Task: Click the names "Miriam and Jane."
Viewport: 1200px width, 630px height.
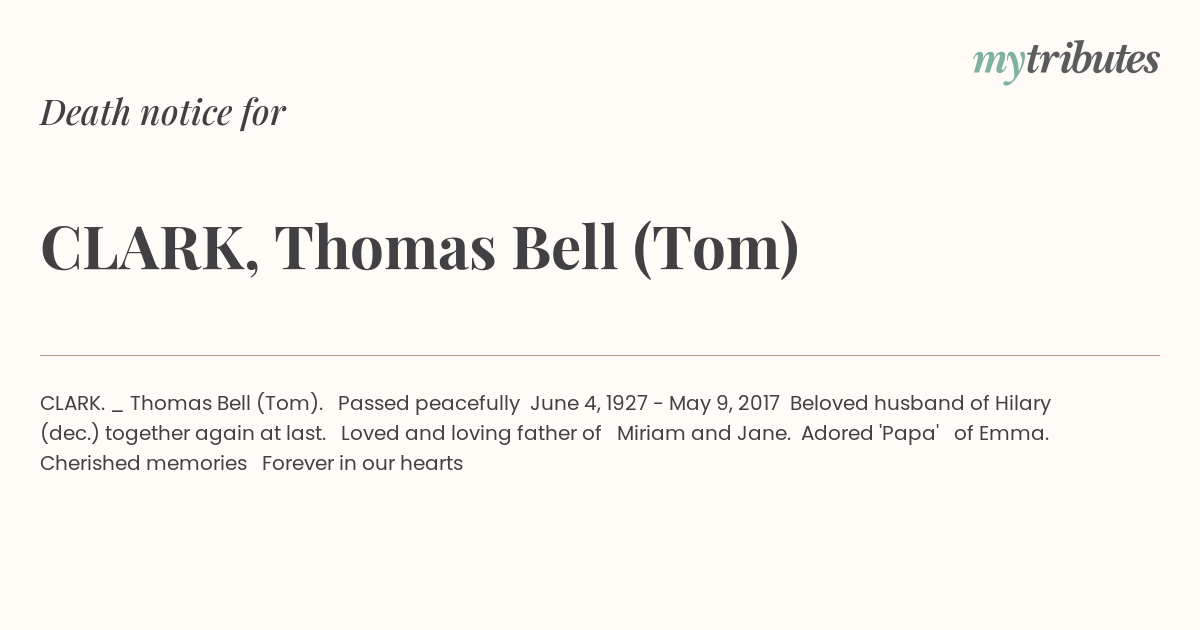Action: click(704, 434)
